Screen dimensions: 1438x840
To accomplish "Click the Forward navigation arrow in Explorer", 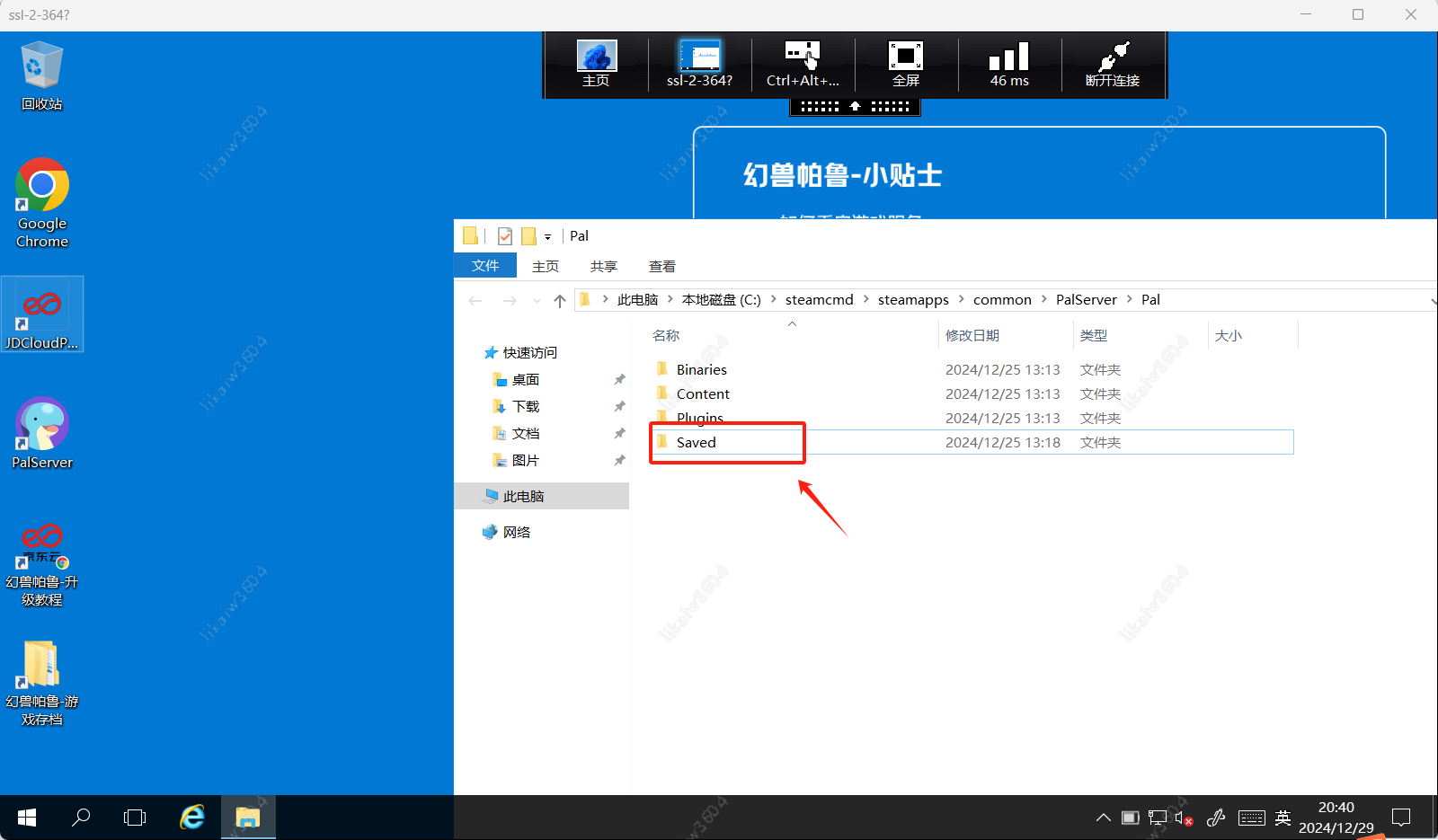I will pyautogui.click(x=510, y=301).
